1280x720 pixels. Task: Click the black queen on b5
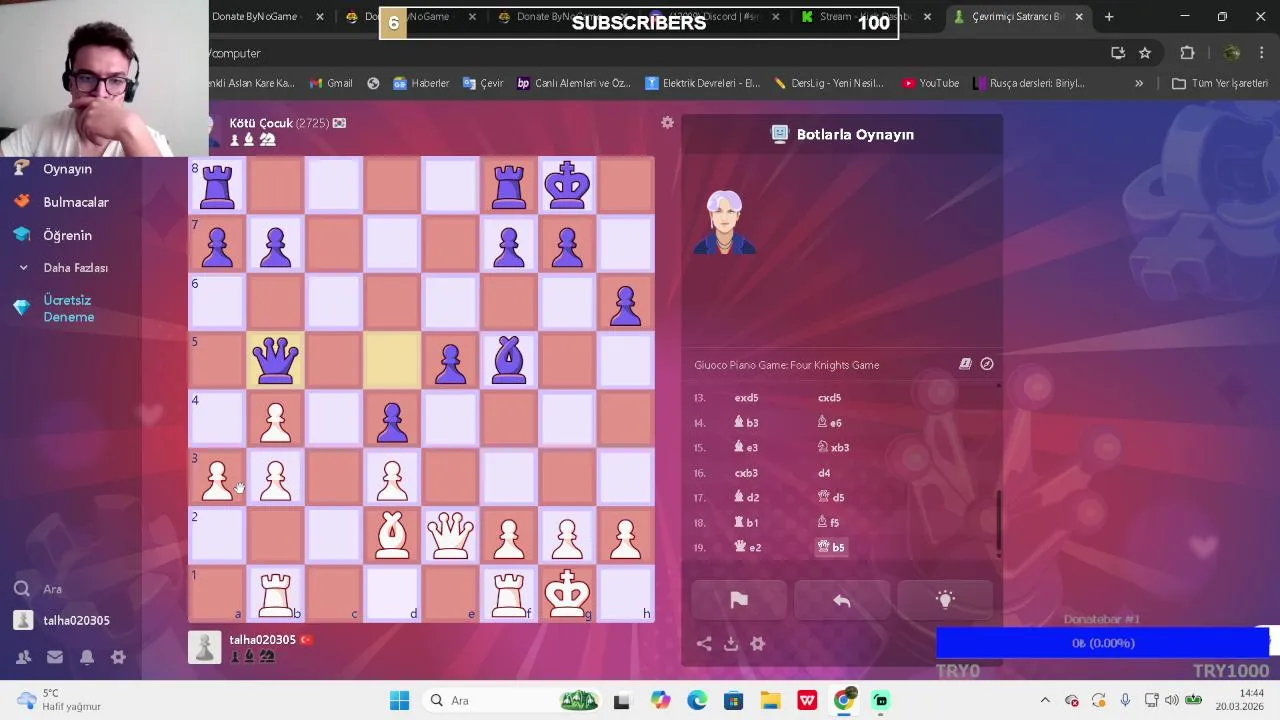[276, 360]
